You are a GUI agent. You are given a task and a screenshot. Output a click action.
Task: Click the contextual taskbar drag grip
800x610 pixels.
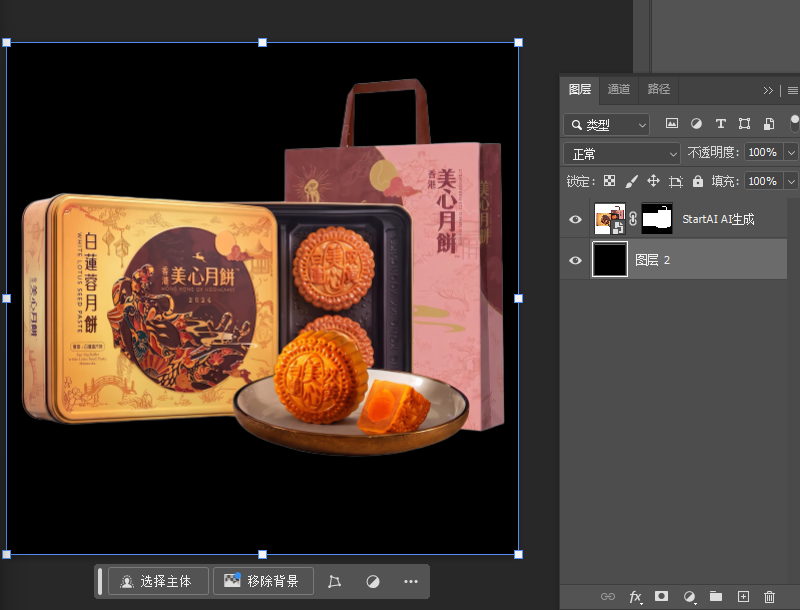100,581
